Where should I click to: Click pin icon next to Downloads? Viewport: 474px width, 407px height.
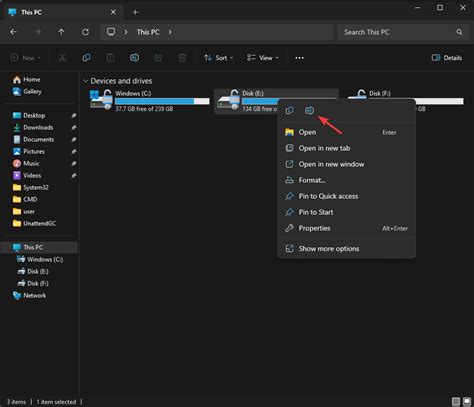pos(73,127)
